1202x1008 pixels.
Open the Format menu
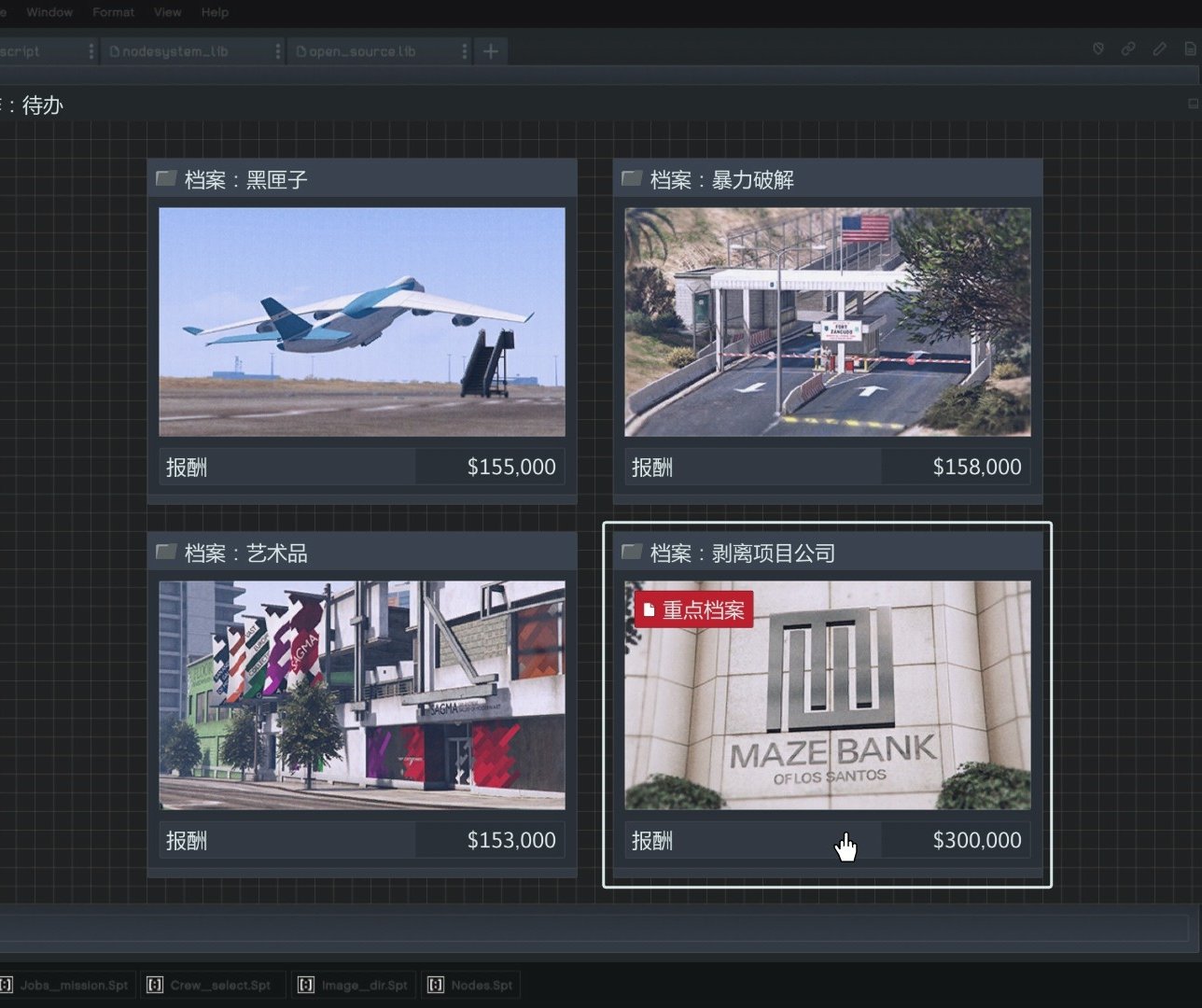tap(113, 12)
